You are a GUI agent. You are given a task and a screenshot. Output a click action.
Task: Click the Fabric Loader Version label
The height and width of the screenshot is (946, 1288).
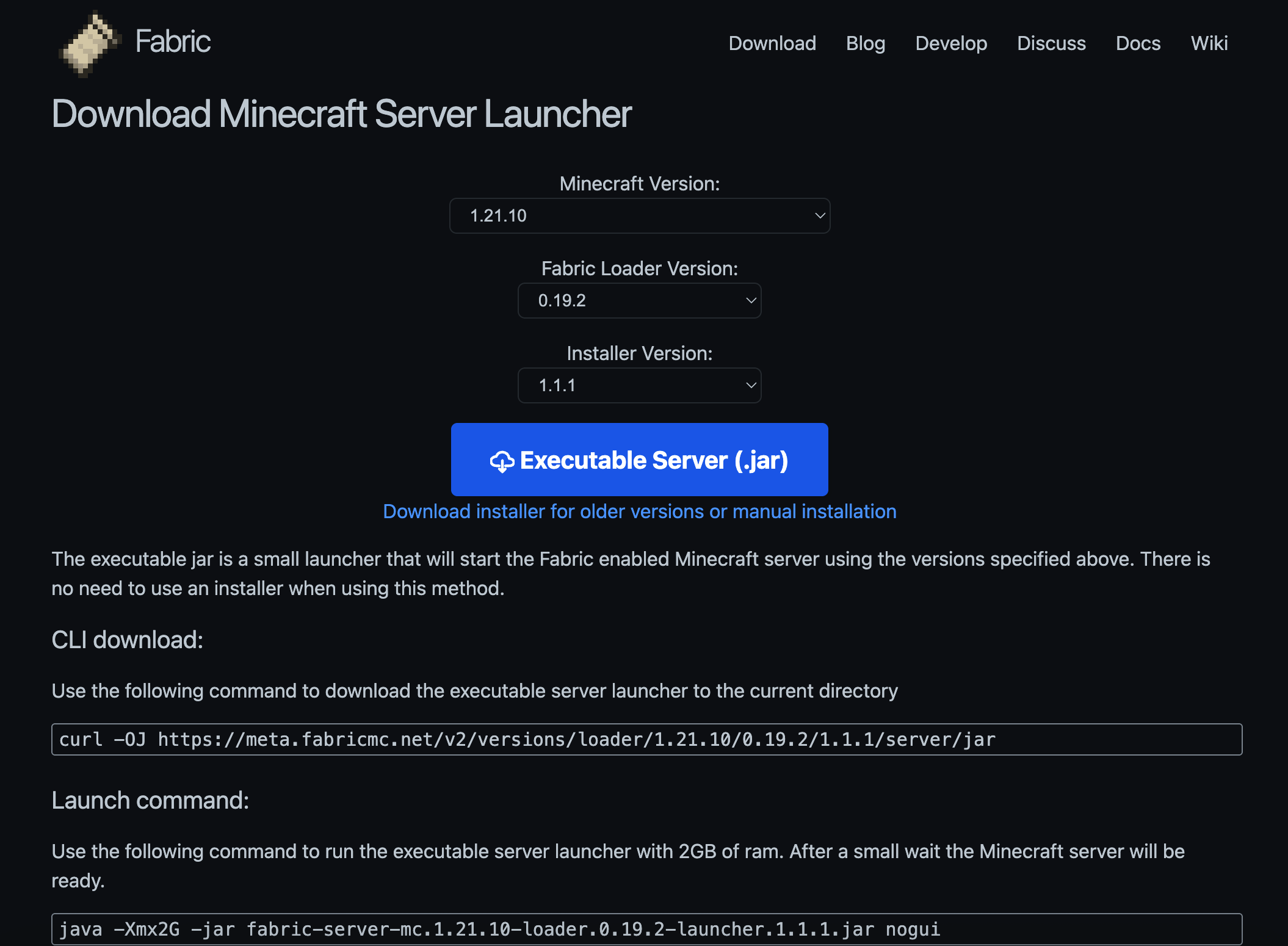640,269
